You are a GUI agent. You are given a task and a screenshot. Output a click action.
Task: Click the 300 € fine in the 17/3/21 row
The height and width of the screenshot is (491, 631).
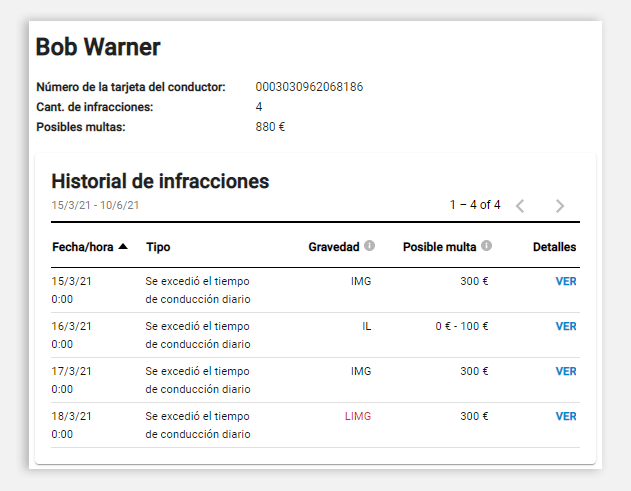[474, 371]
